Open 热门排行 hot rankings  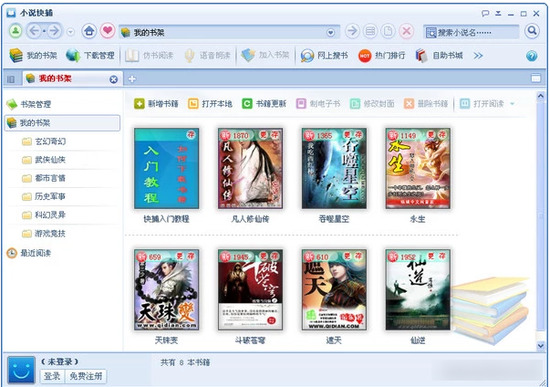(x=382, y=55)
